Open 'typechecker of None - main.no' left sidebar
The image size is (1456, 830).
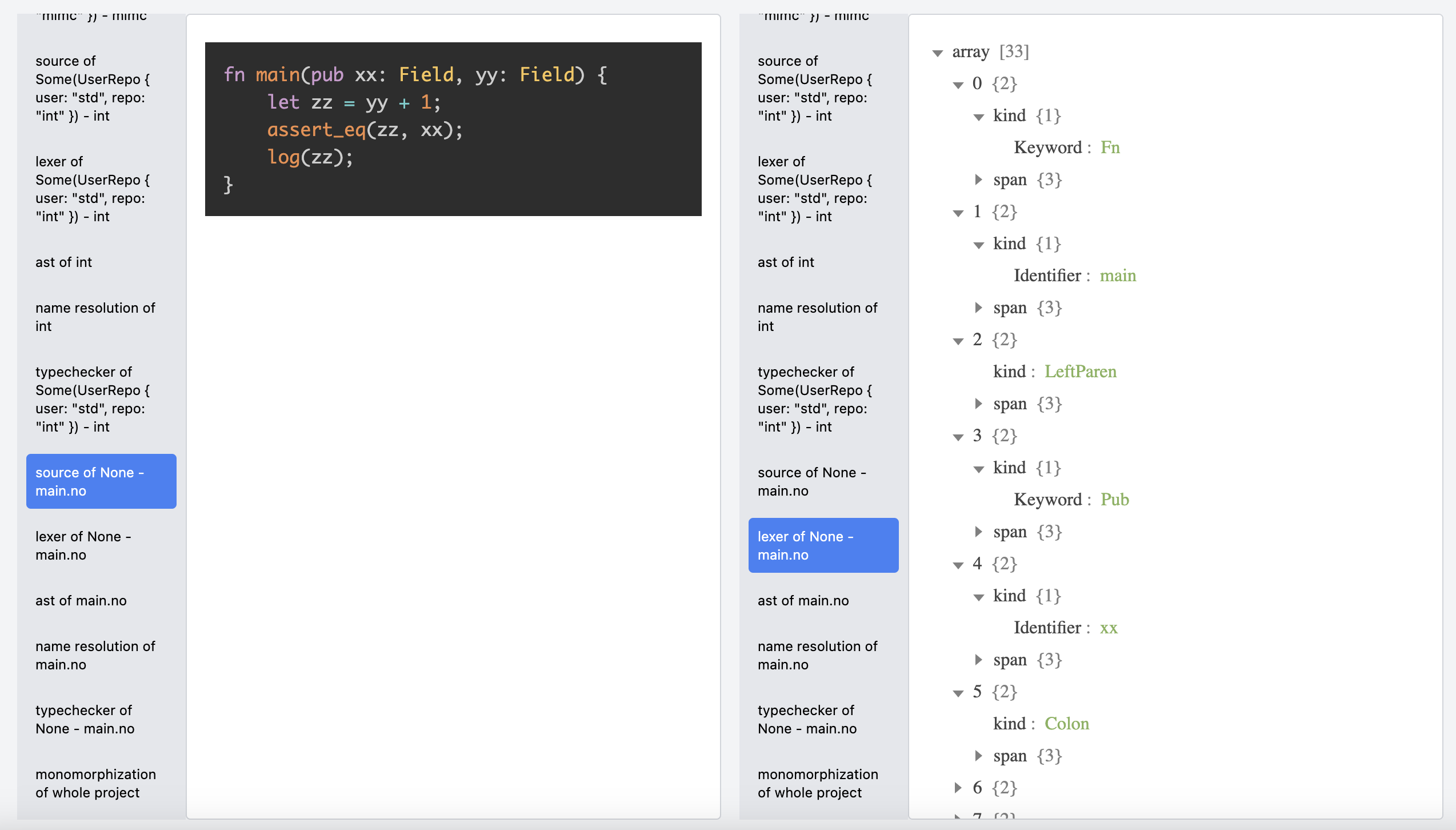85,720
